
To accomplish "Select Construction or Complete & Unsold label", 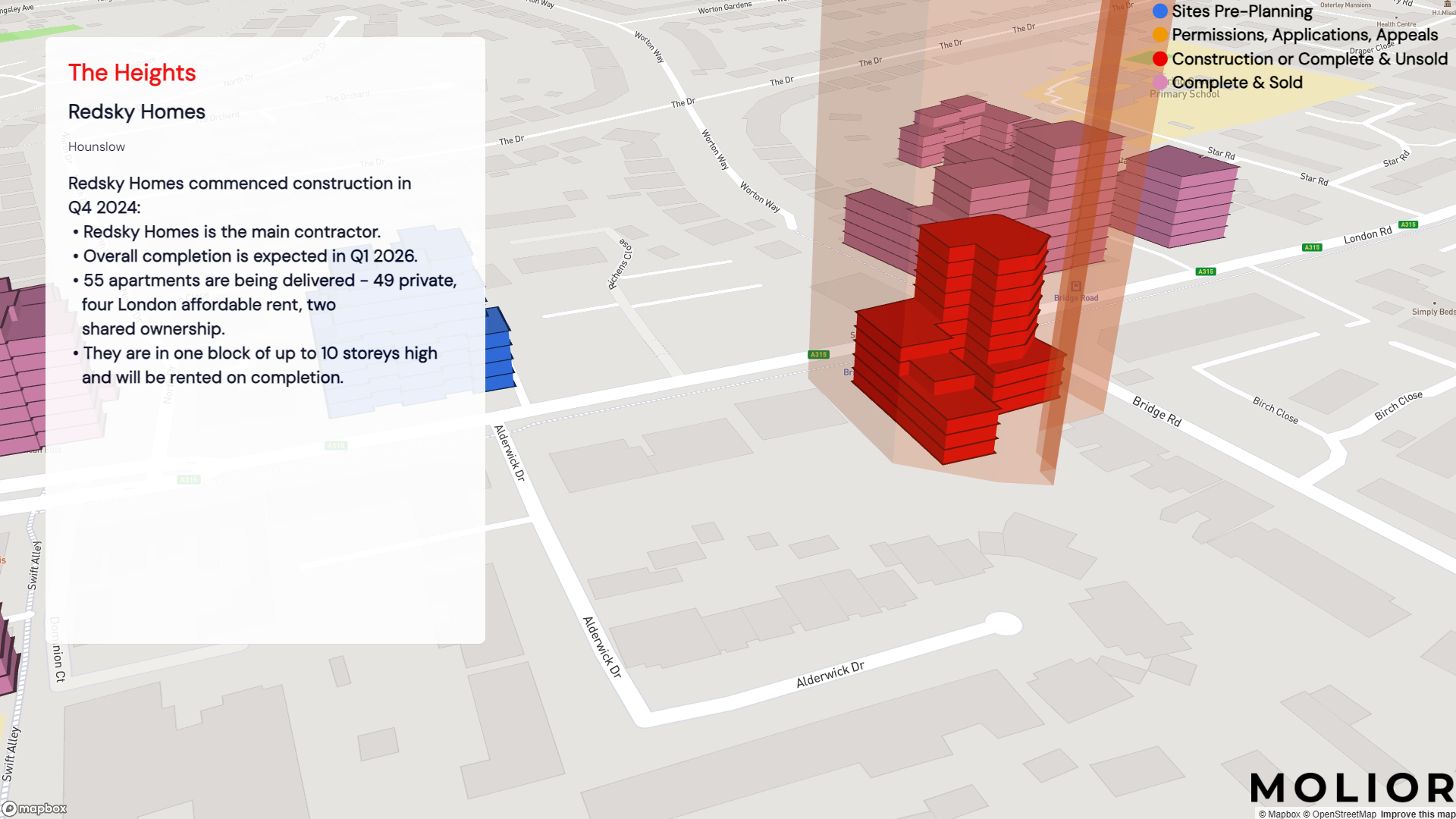I will [x=1310, y=59].
